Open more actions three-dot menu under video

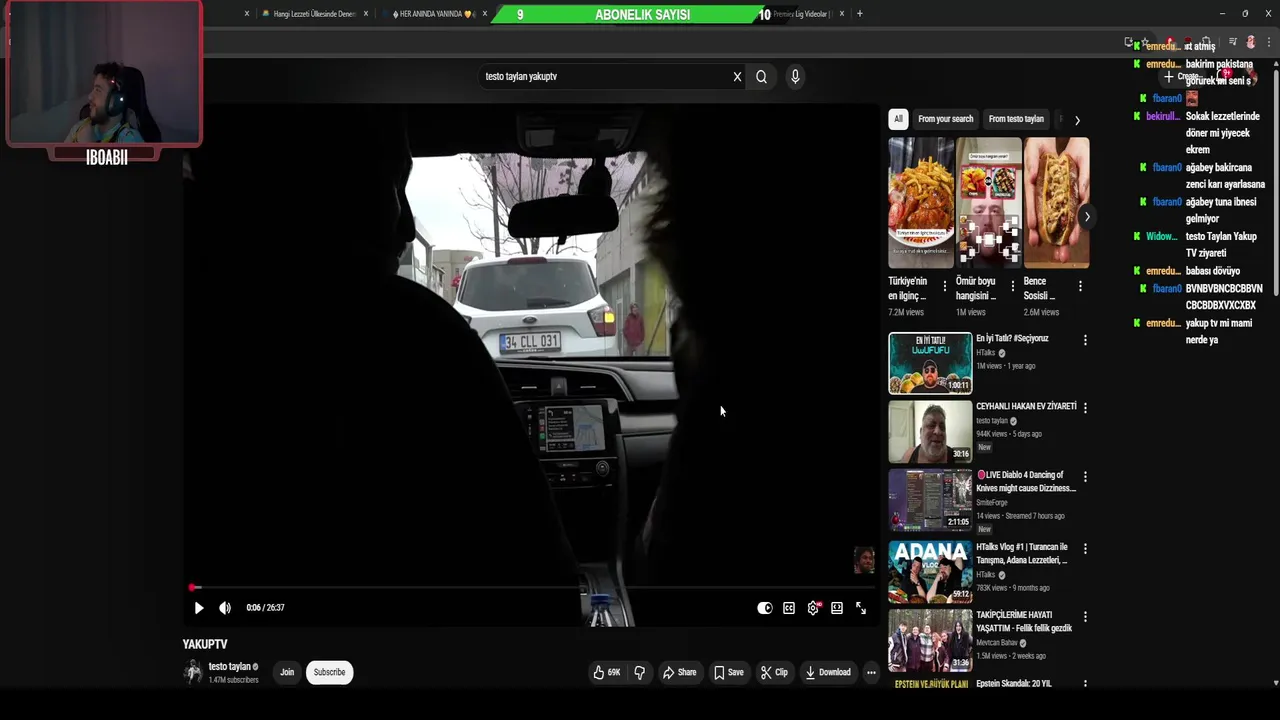[871, 672]
